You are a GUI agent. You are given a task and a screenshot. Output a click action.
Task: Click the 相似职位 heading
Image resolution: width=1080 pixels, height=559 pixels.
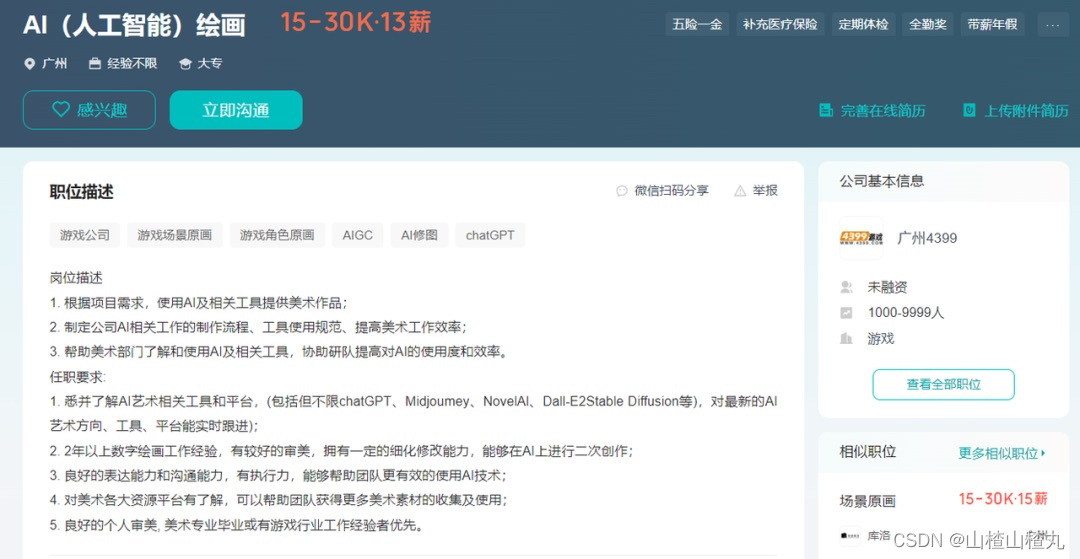coord(867,452)
